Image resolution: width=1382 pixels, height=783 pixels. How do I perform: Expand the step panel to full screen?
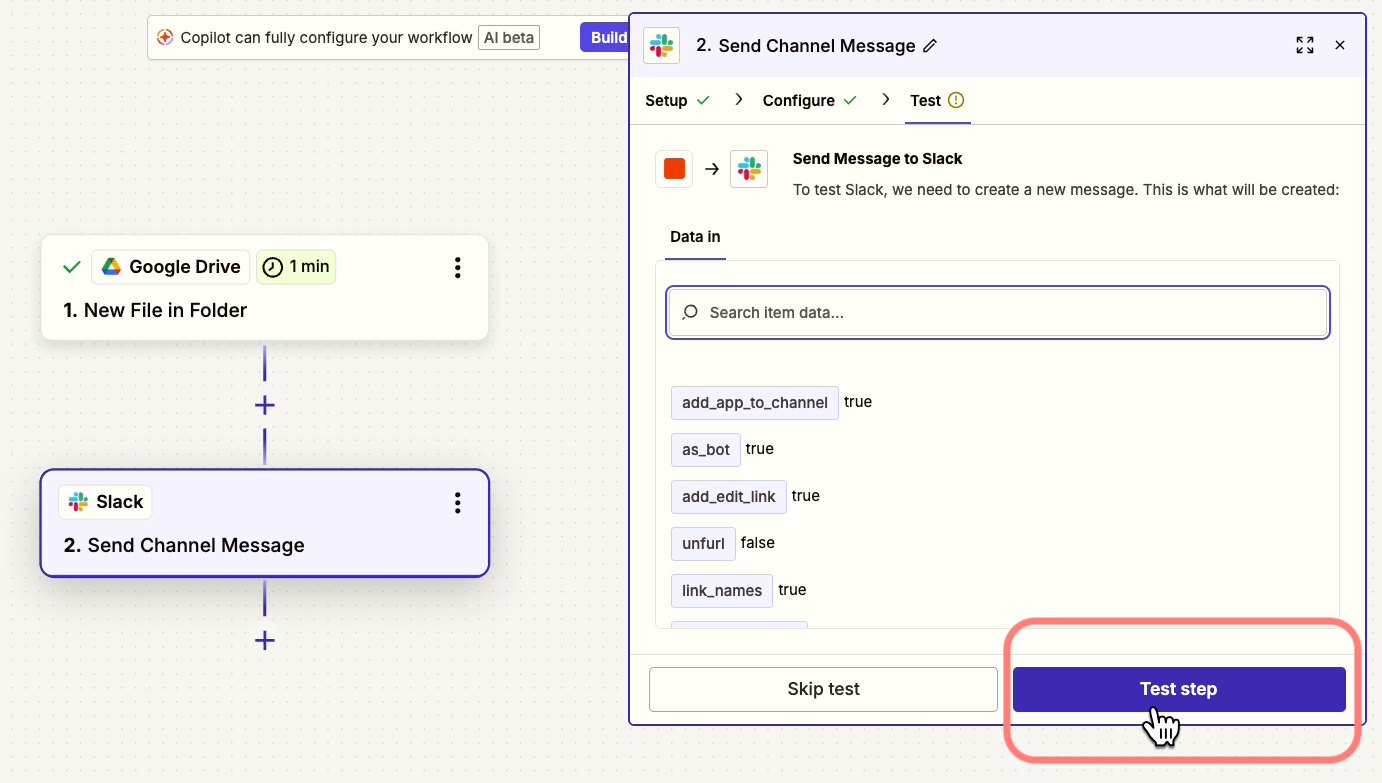click(x=1305, y=45)
